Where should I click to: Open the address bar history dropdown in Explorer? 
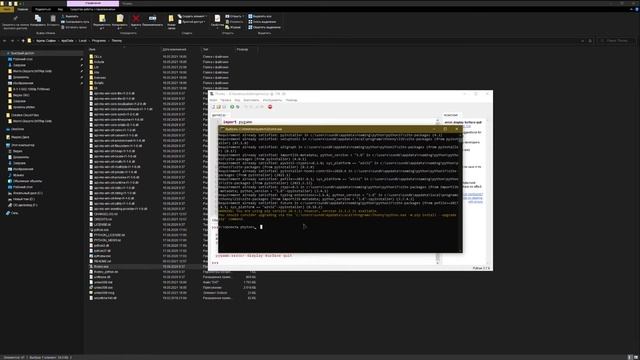pyautogui.click(x=582, y=41)
